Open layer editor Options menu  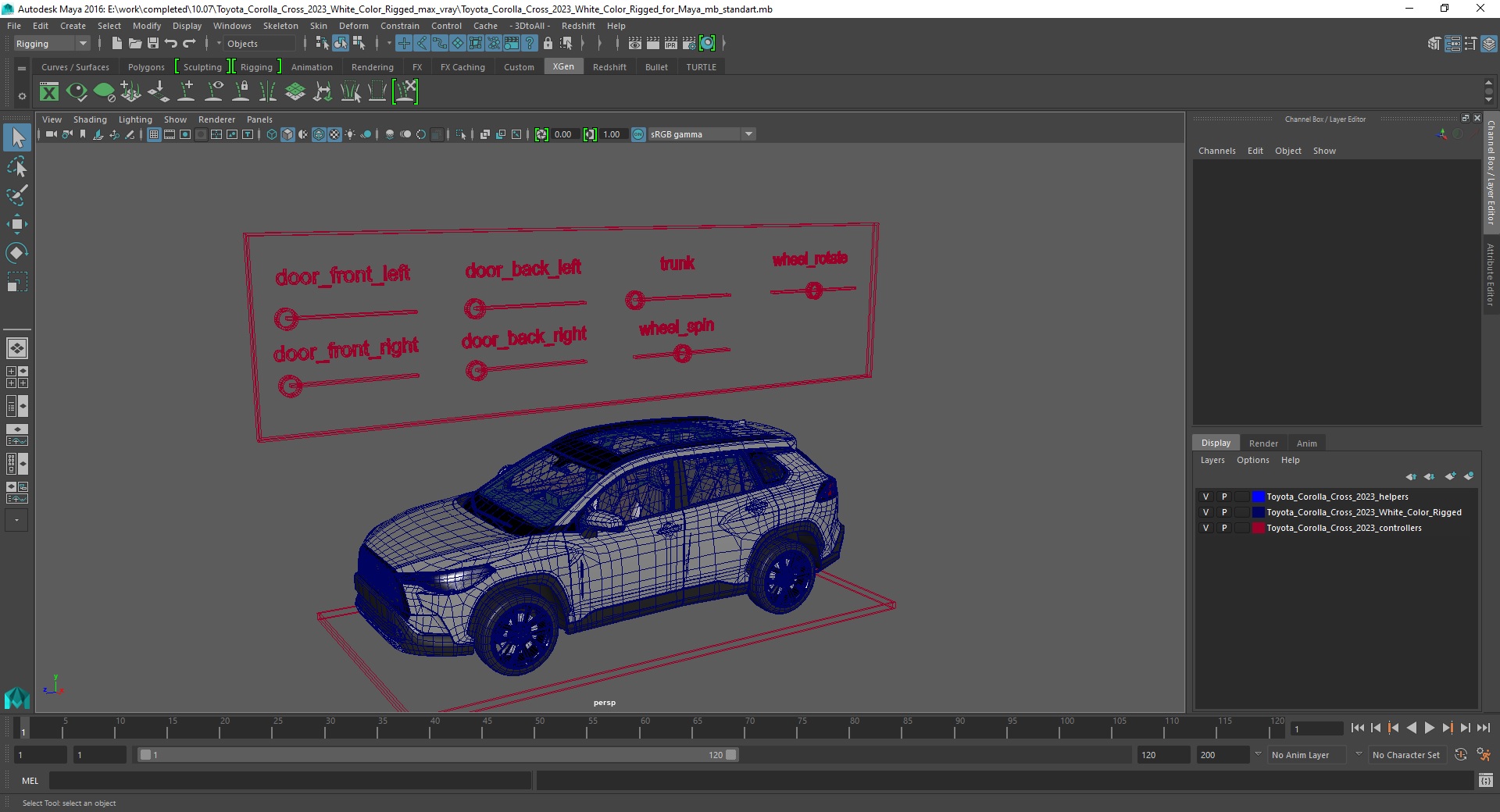1252,460
